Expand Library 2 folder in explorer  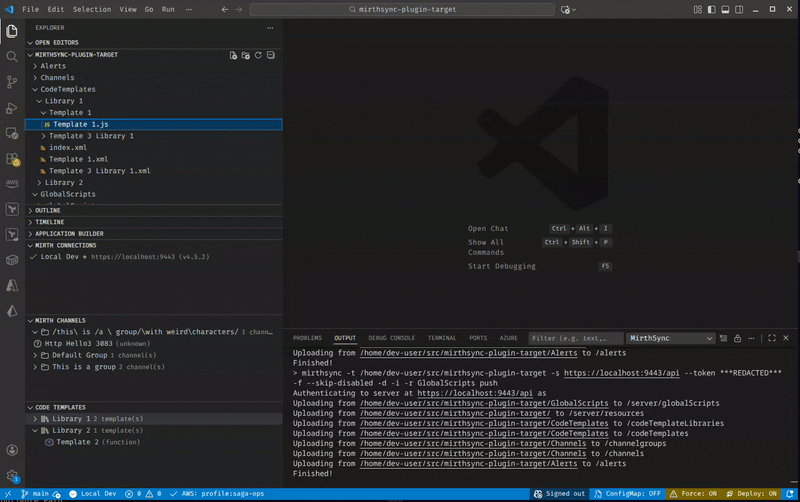tap(154, 182)
